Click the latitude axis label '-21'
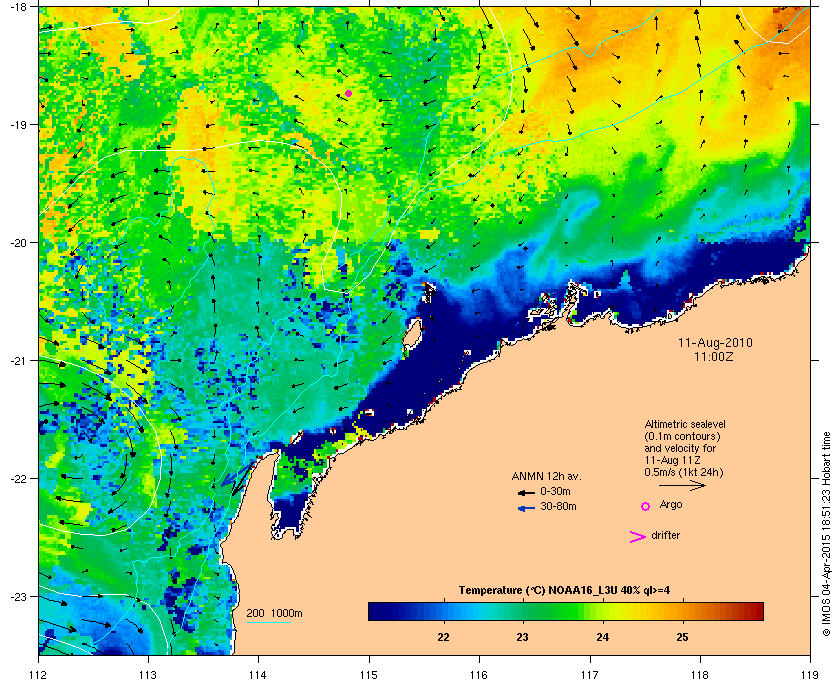Image resolution: width=840 pixels, height=680 pixels. [x=18, y=361]
